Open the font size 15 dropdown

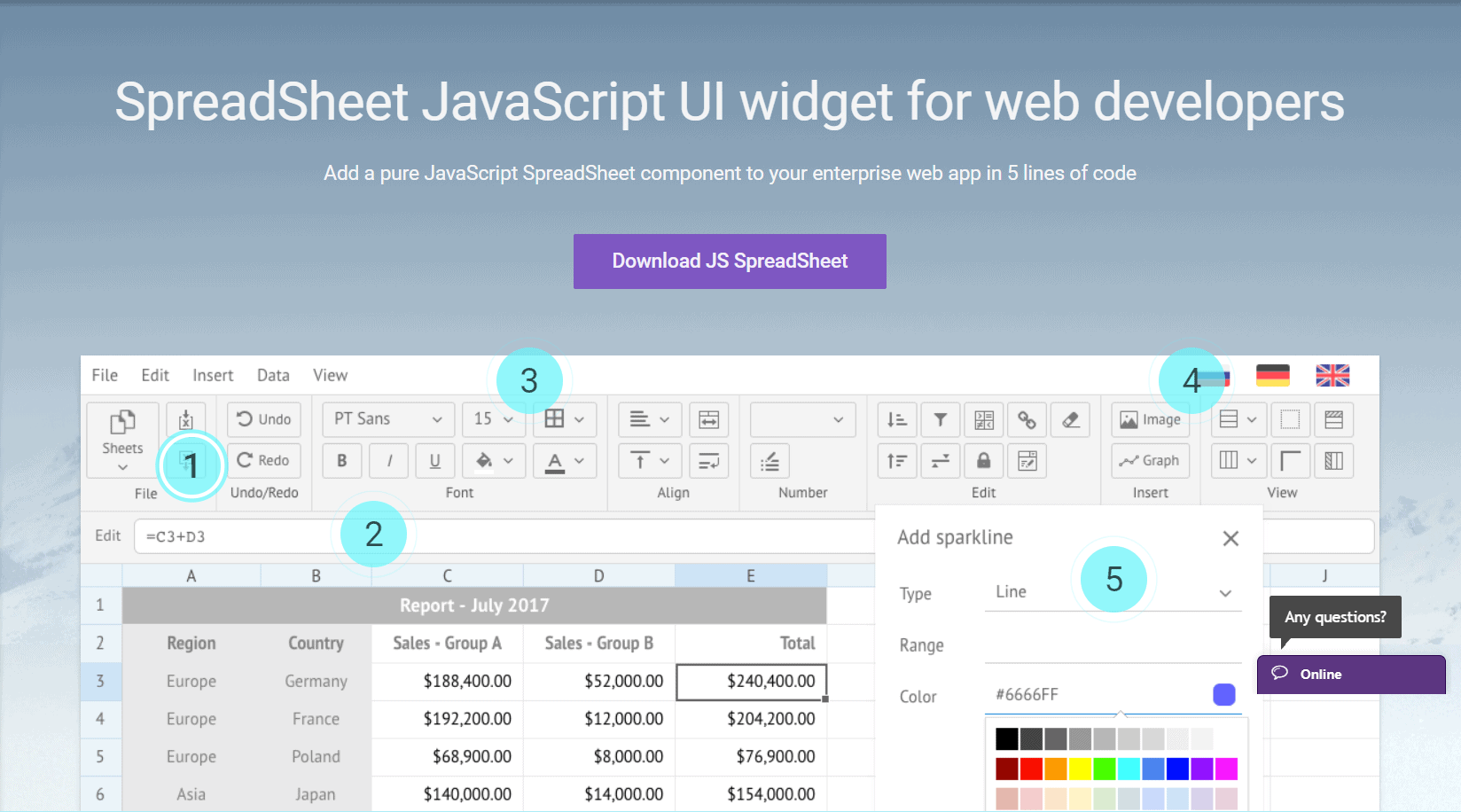pos(493,419)
